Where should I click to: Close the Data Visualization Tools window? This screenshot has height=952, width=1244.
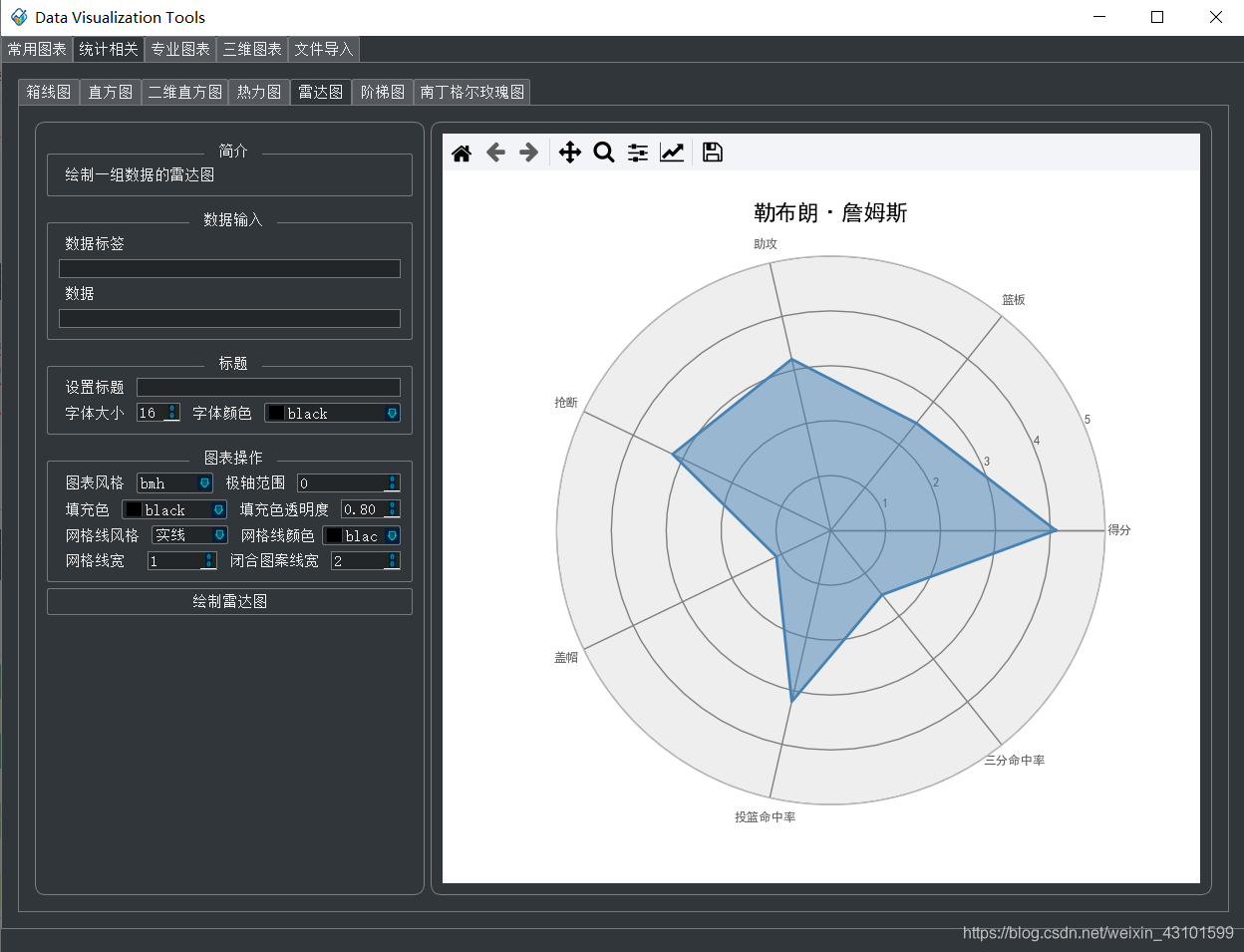(1215, 17)
